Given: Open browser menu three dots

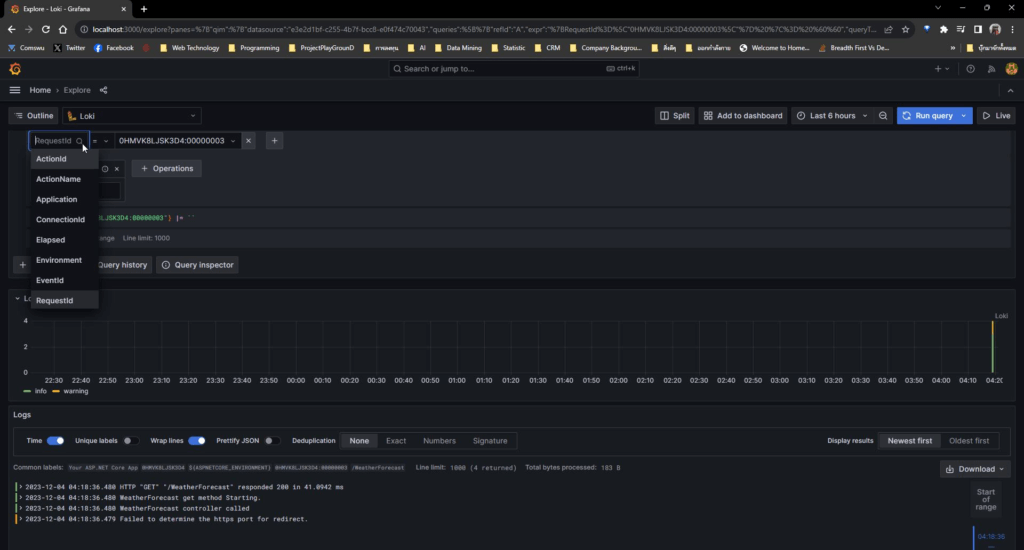Looking at the screenshot, I should click(x=1012, y=29).
